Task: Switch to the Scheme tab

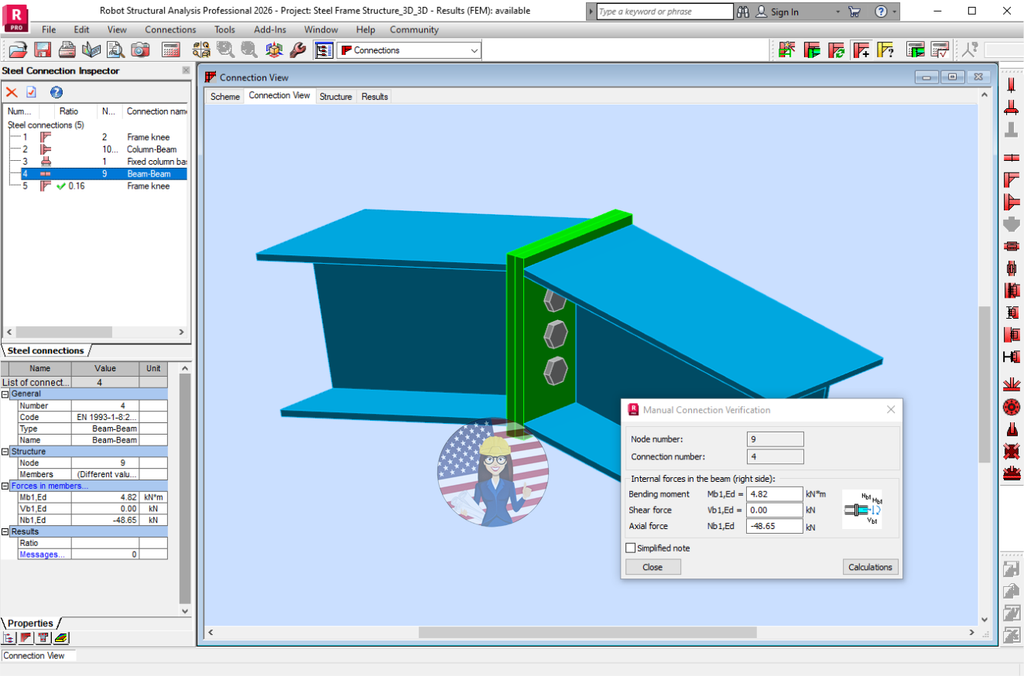Action: tap(224, 96)
